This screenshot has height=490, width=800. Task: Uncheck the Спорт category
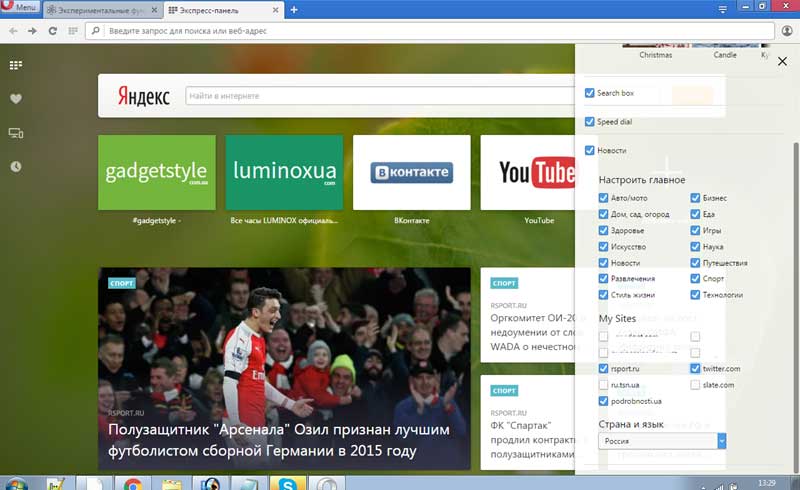pyautogui.click(x=695, y=279)
